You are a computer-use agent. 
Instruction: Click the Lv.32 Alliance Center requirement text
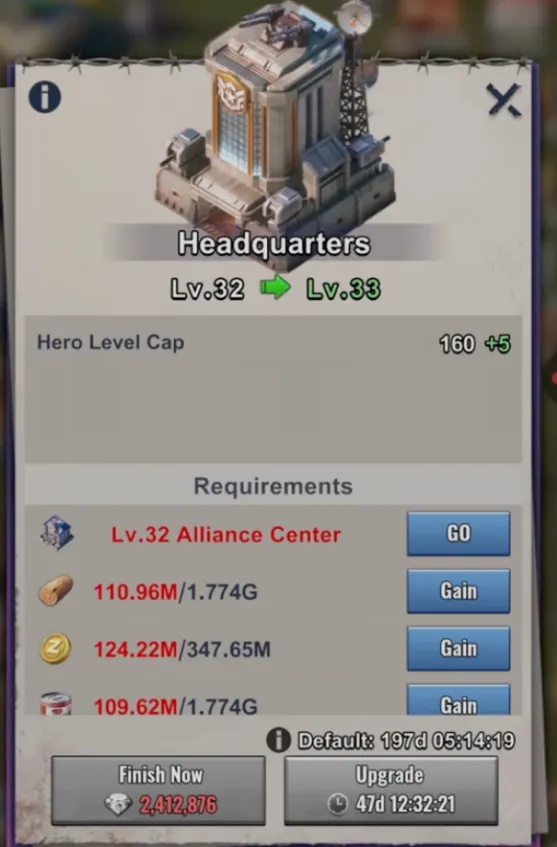click(226, 534)
